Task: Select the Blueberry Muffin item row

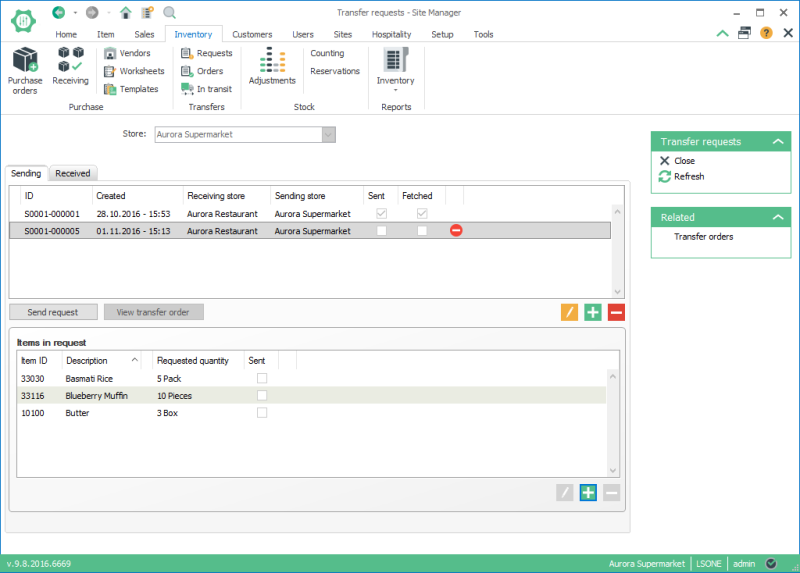Action: coord(311,395)
